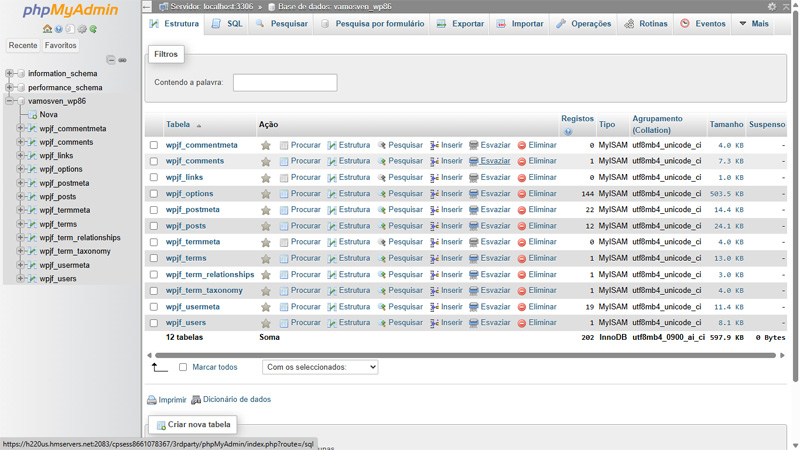Favorite the wpjf_commentmeta table star

tap(266, 145)
